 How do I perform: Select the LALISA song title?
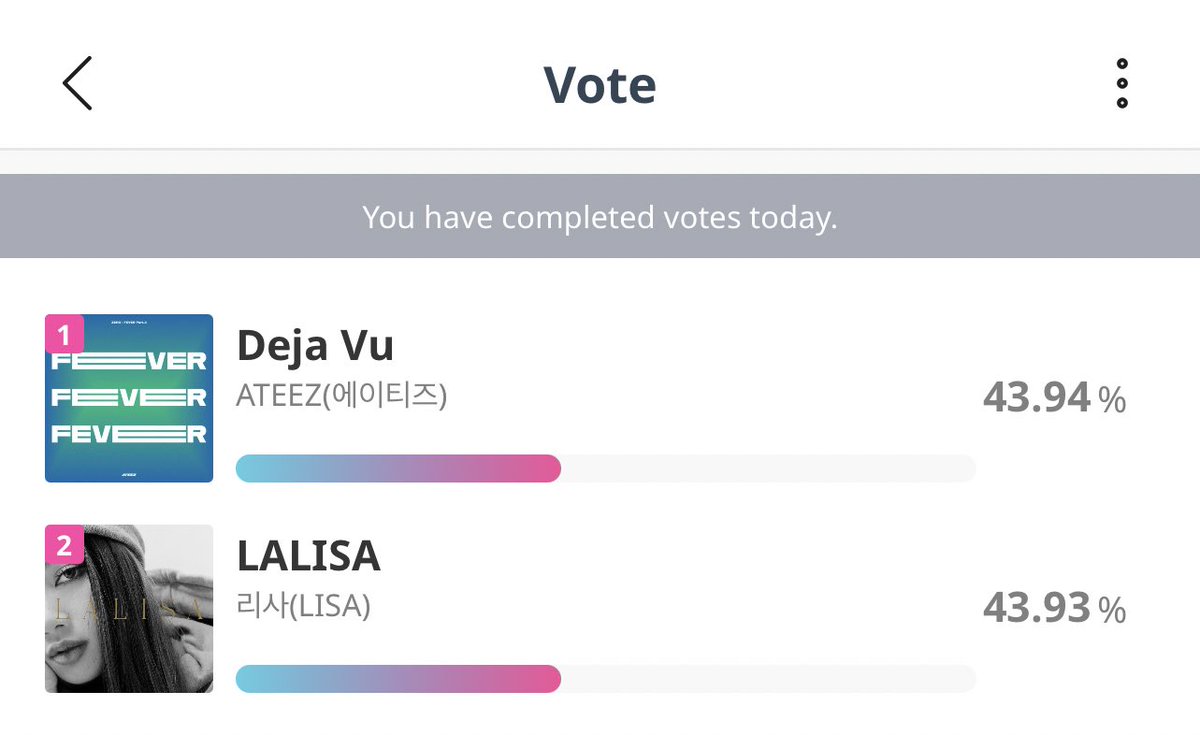[x=308, y=556]
